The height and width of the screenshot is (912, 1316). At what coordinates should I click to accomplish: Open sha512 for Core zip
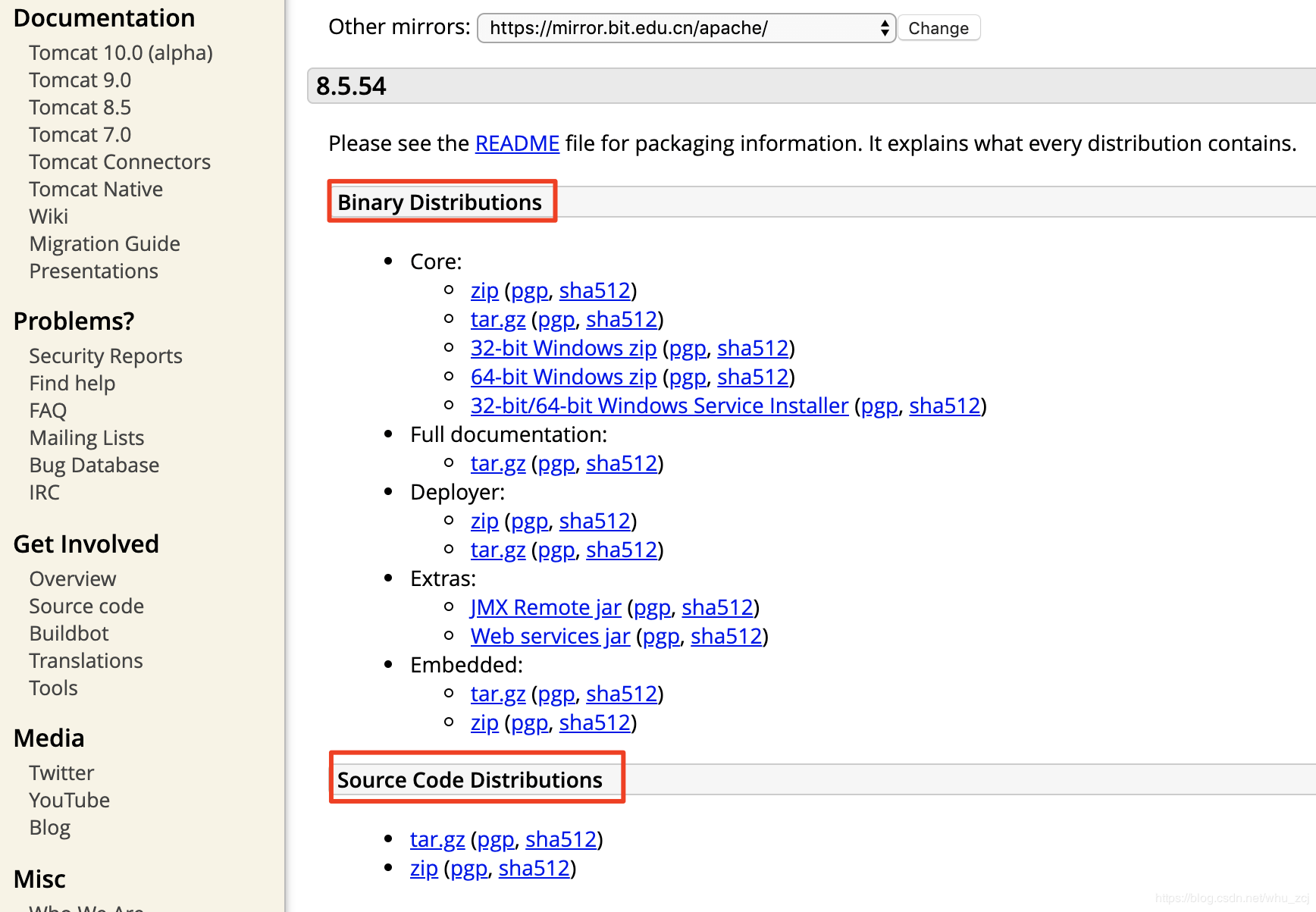tap(594, 290)
